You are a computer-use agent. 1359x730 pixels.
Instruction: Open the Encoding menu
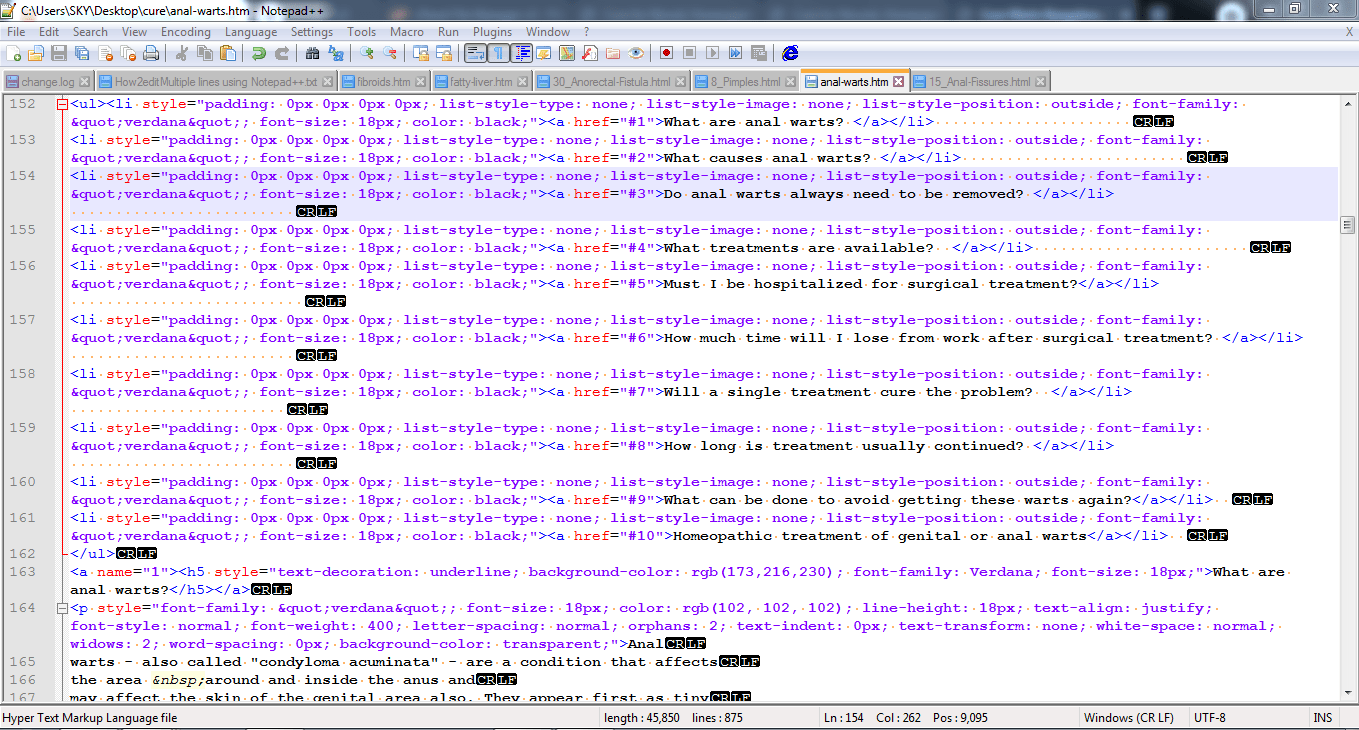(x=186, y=31)
